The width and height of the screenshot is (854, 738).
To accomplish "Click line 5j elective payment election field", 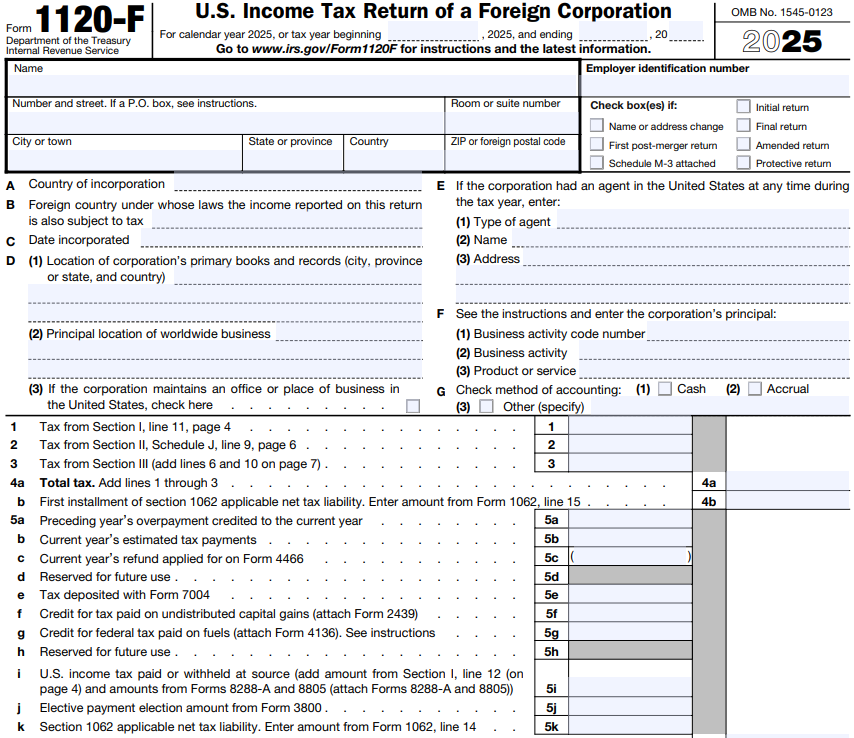I will click(630, 707).
